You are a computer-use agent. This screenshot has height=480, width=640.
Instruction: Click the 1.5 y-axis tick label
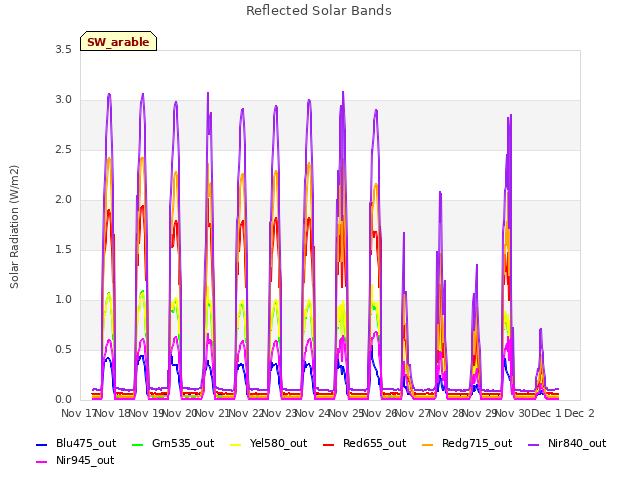click(64, 250)
